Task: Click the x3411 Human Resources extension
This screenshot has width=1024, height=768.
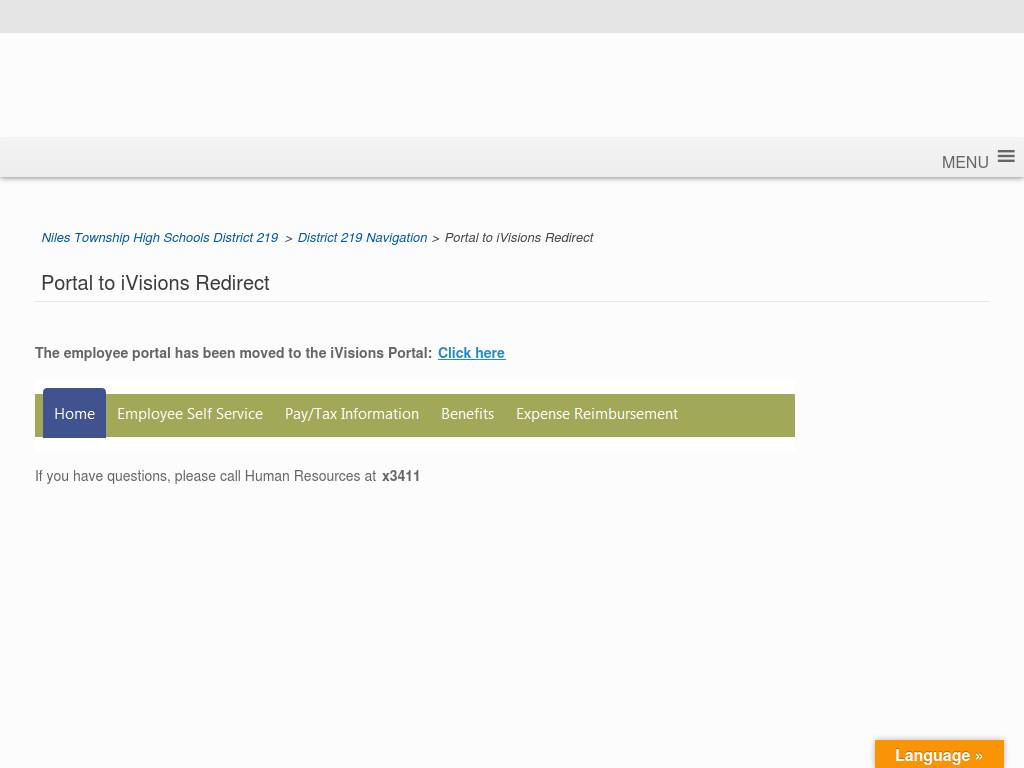Action: click(401, 477)
